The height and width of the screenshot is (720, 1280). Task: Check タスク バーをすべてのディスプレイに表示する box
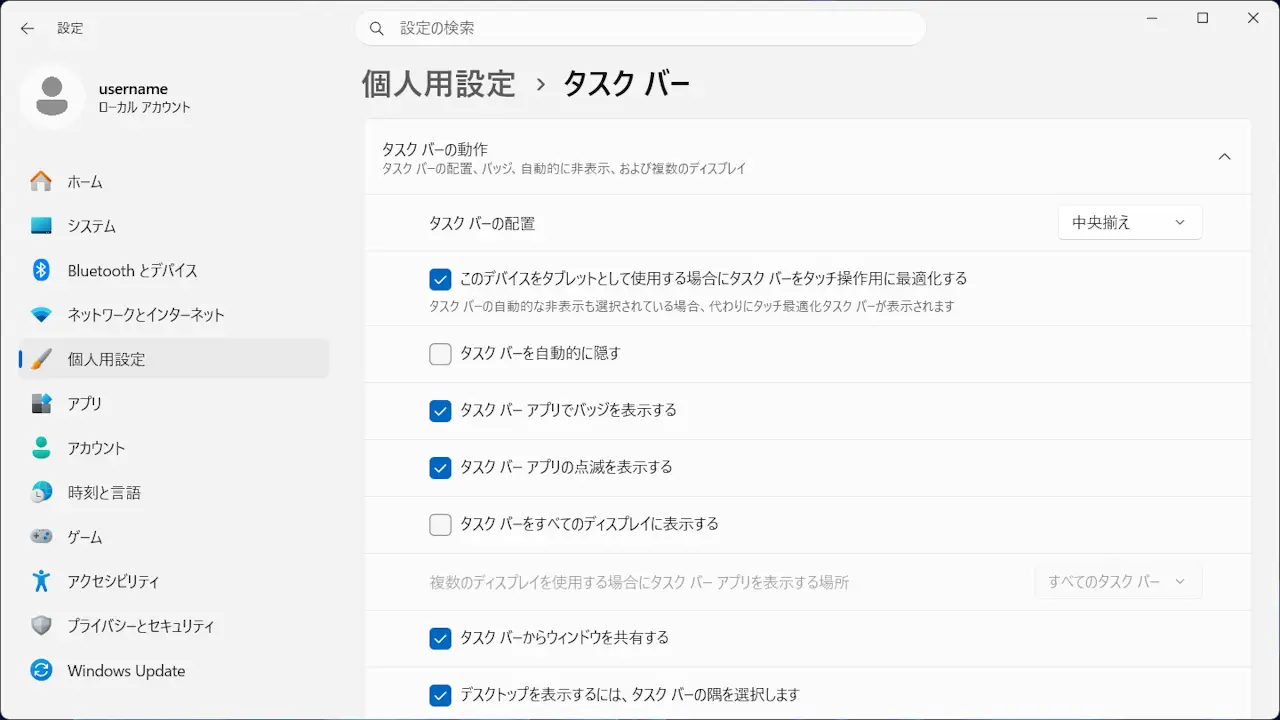440,524
